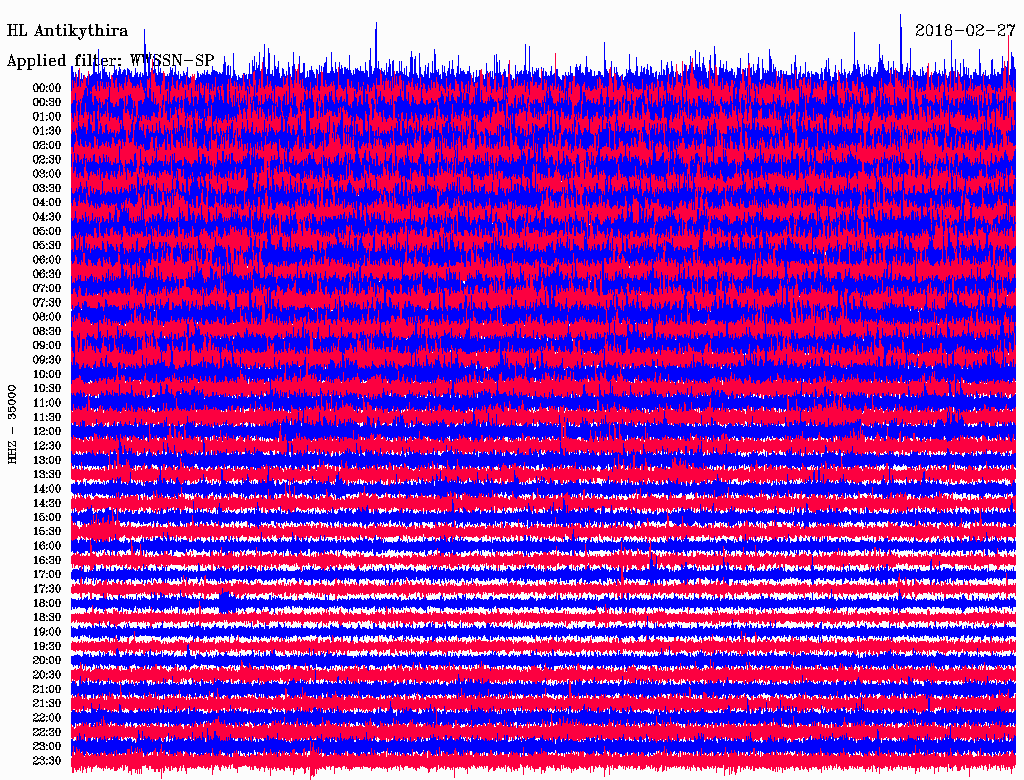1024x780 pixels.
Task: Select the 07:30 time label
Action: (x=47, y=302)
